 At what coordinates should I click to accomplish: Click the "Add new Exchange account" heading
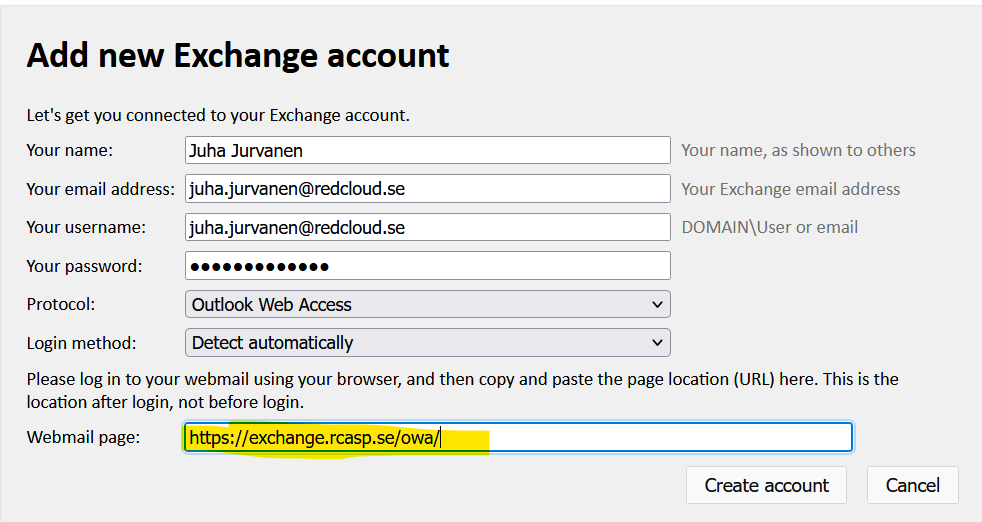pos(238,55)
